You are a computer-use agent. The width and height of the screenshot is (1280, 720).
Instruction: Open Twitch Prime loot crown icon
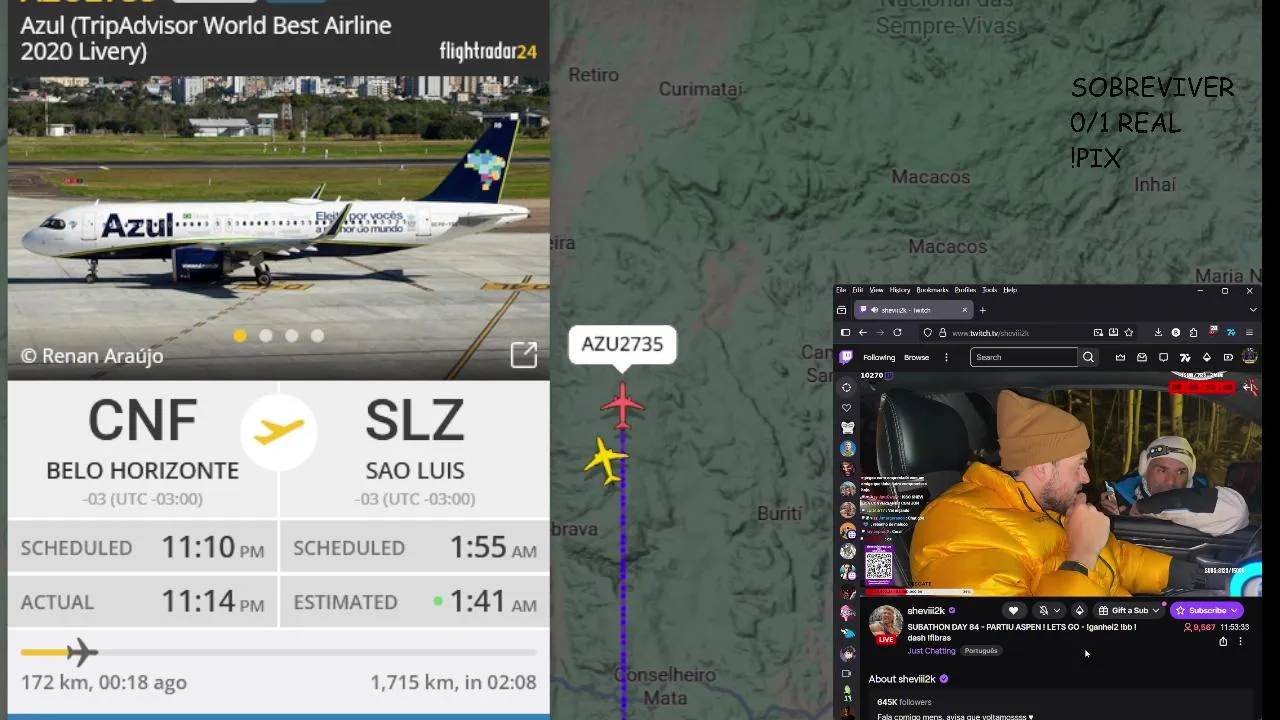[1120, 357]
